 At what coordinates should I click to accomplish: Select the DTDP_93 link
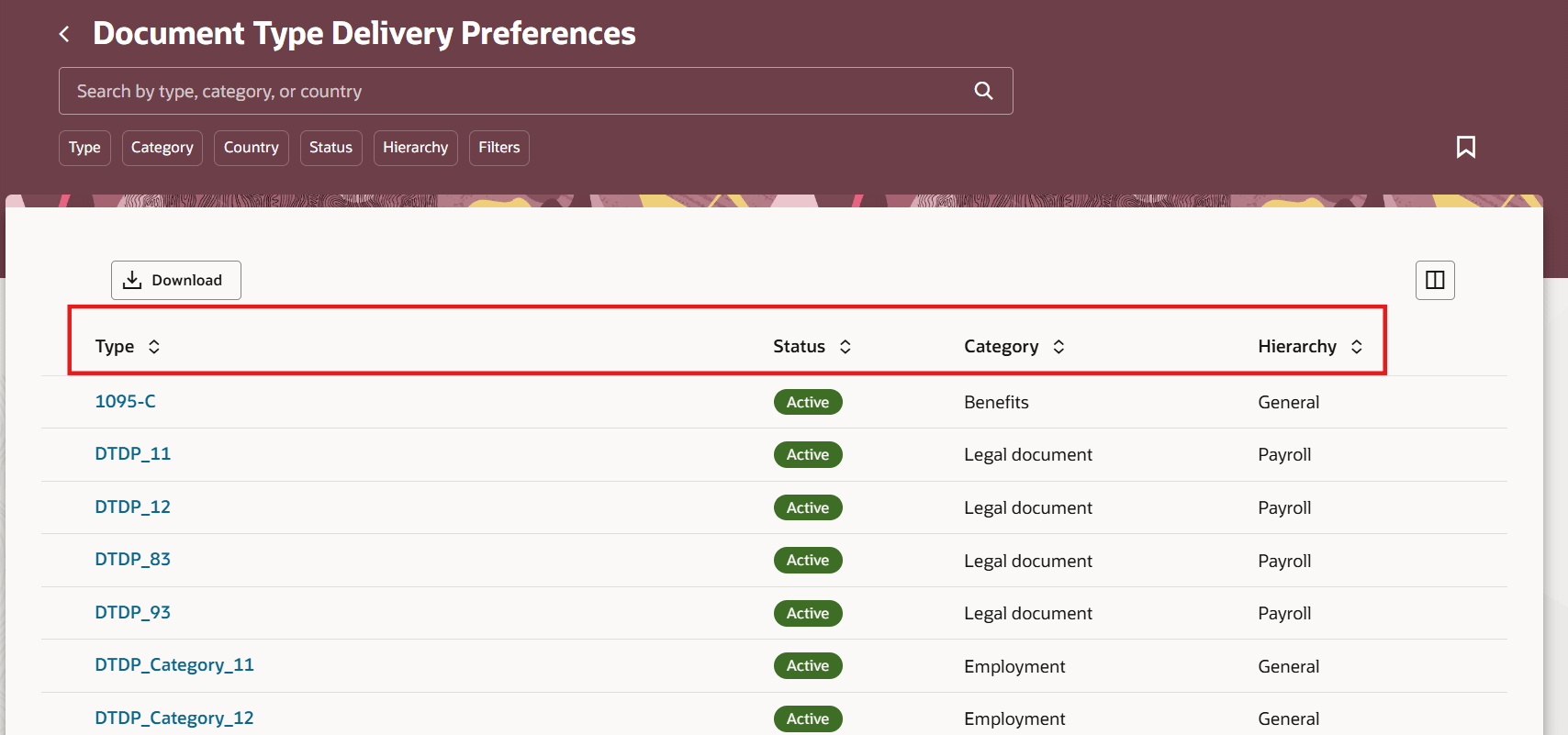[133, 612]
